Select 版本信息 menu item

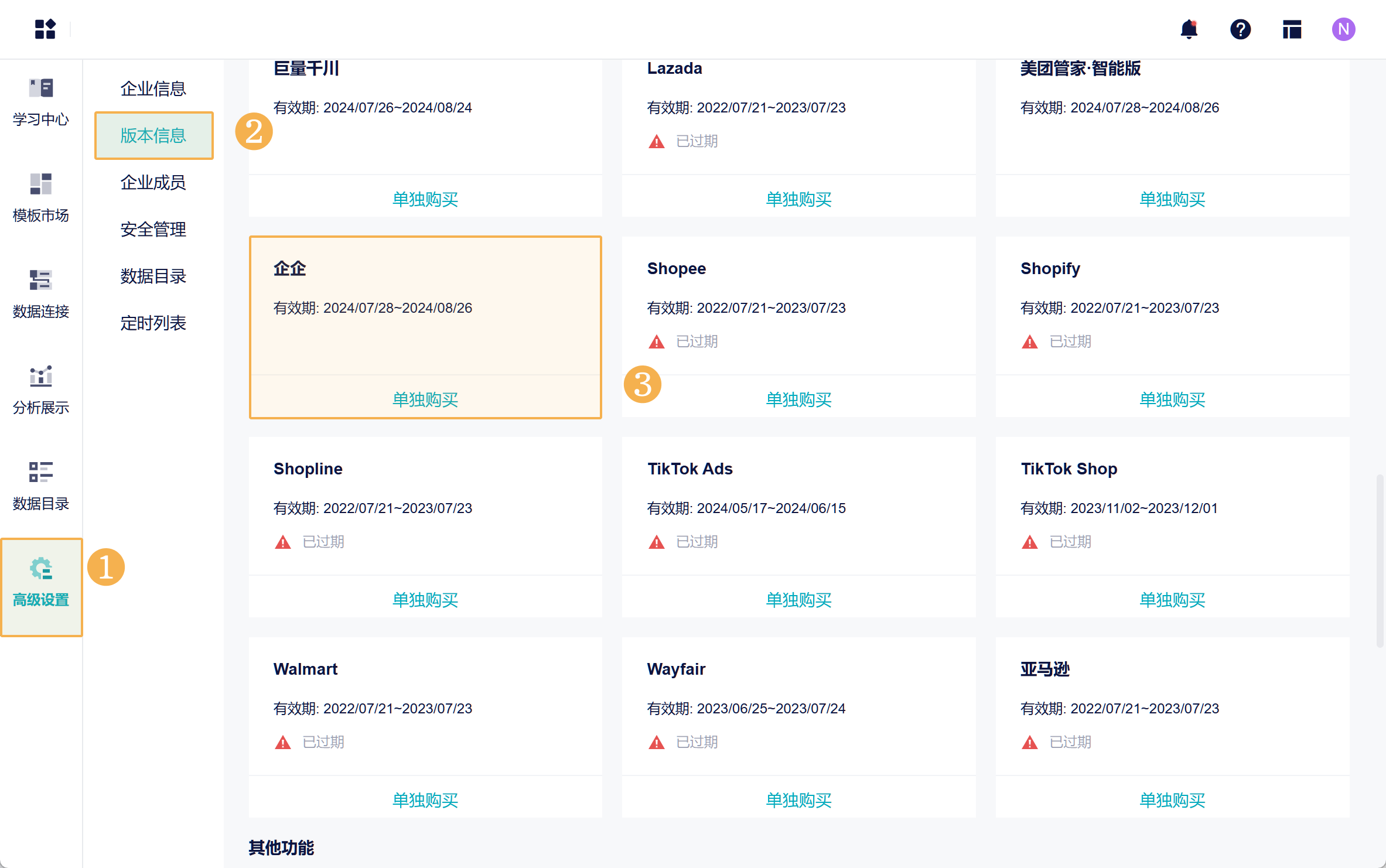(153, 135)
